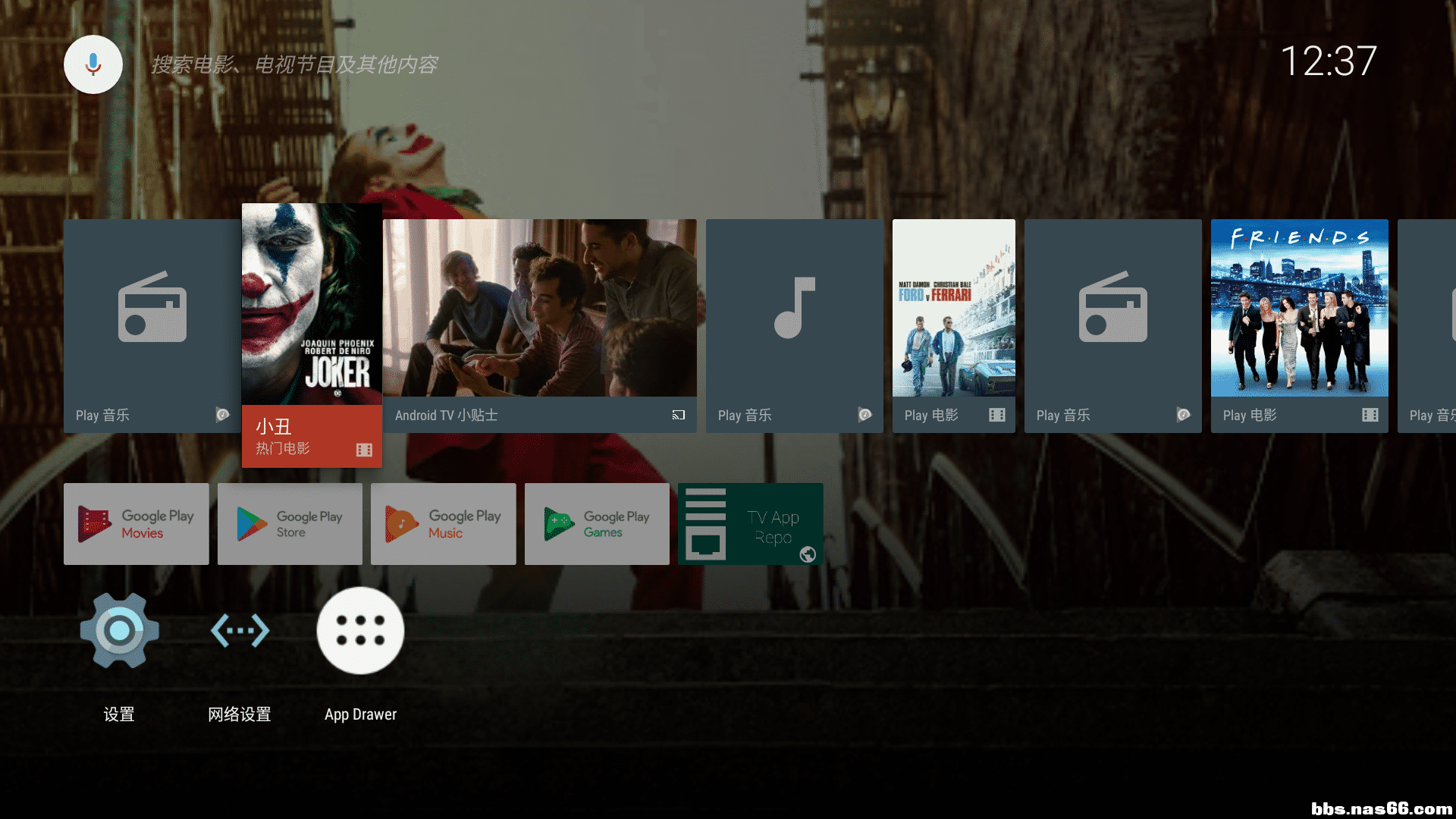Select the 小丑 Joker movie poster
This screenshot has height=819, width=1456.
312,303
